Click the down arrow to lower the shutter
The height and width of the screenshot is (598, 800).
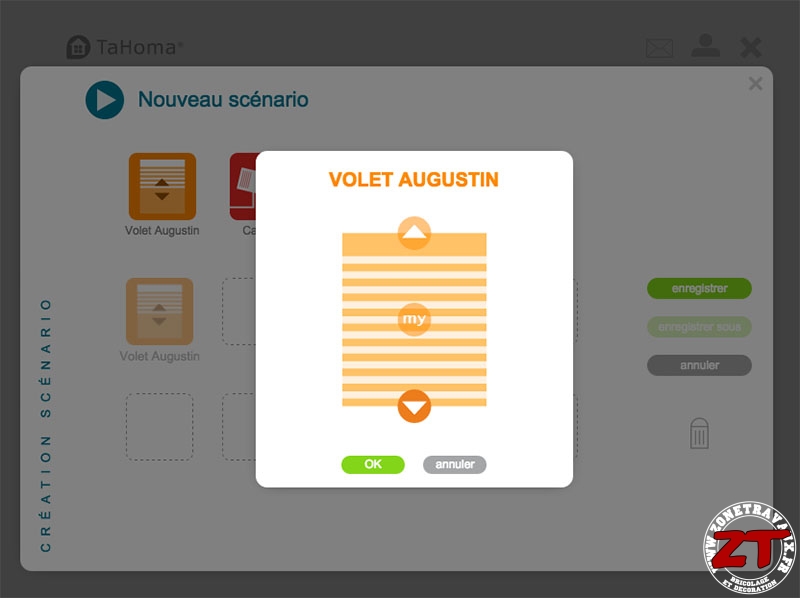[414, 406]
